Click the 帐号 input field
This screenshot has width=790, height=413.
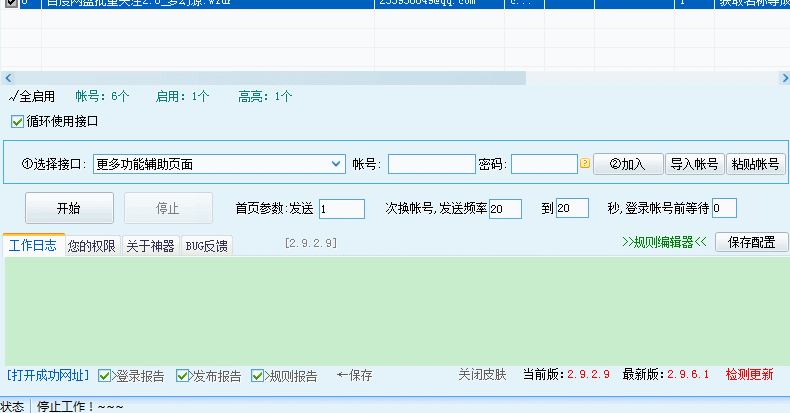(x=431, y=164)
